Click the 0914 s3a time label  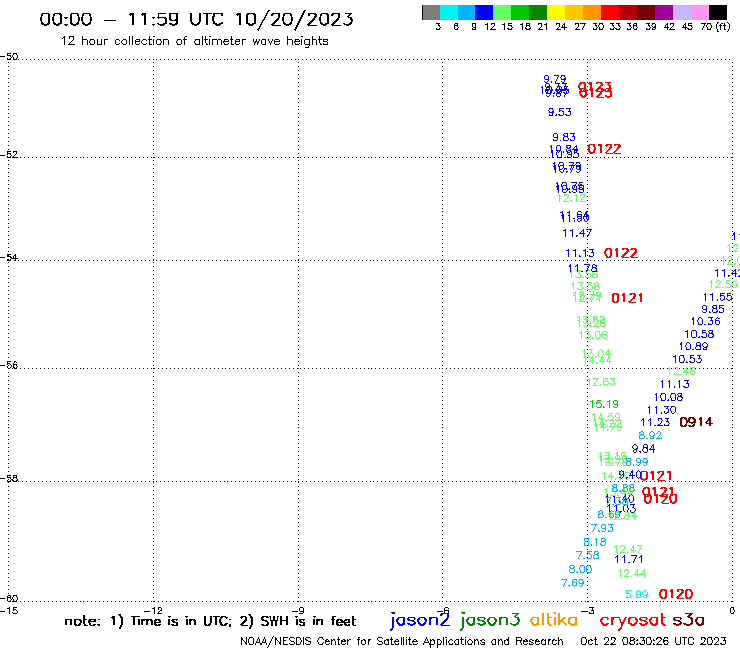click(696, 422)
